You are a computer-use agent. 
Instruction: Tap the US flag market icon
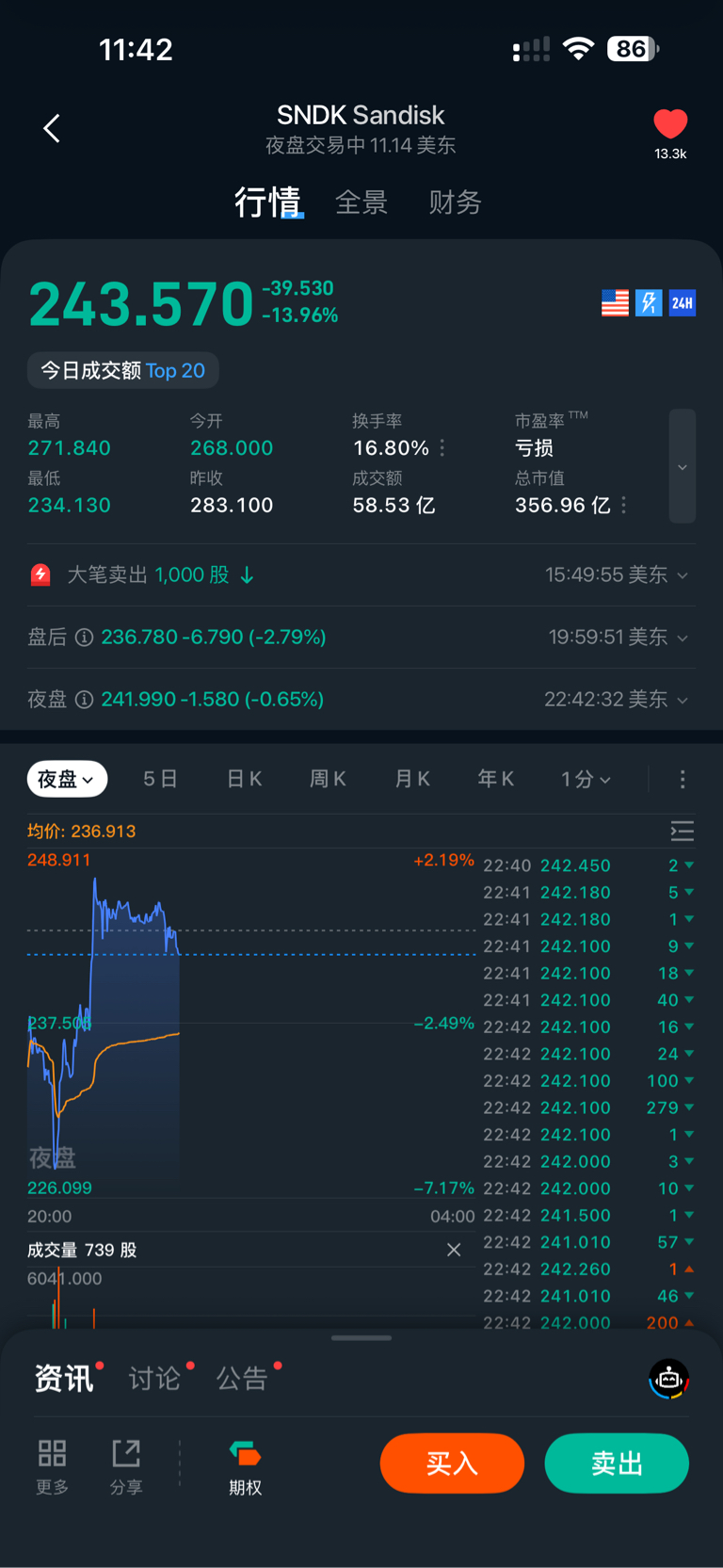[615, 302]
